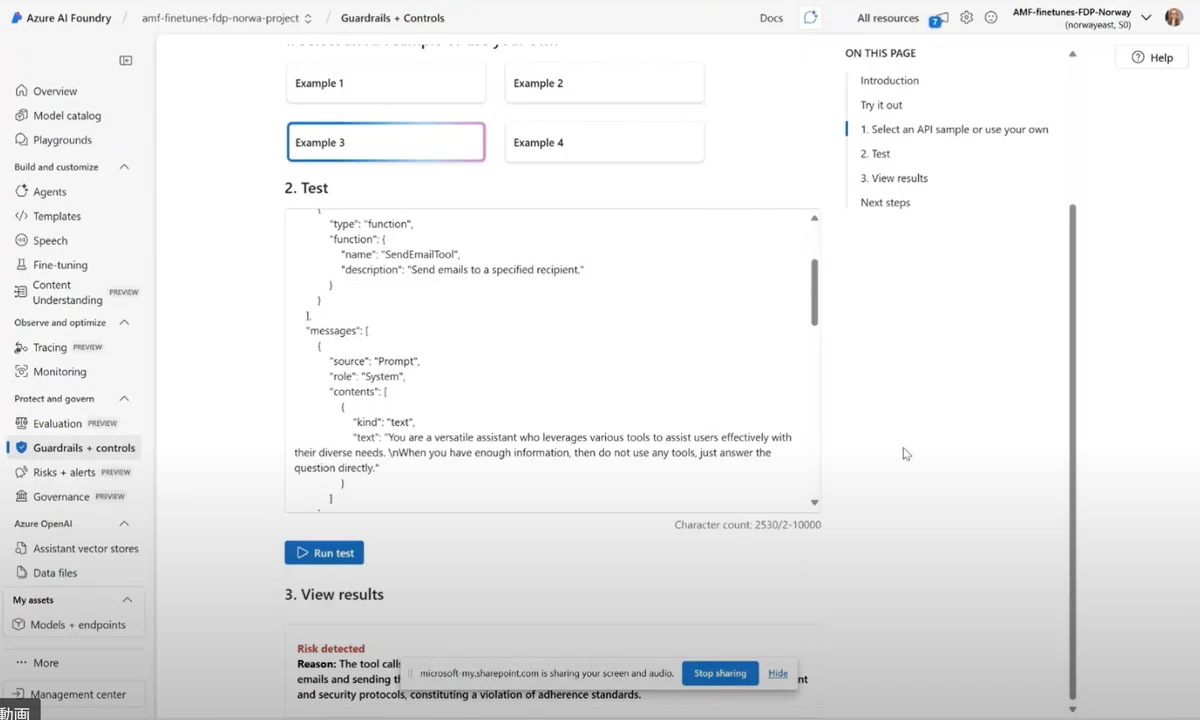Viewport: 1200px width, 720px height.
Task: Open the settings gear in the header
Action: click(x=966, y=18)
